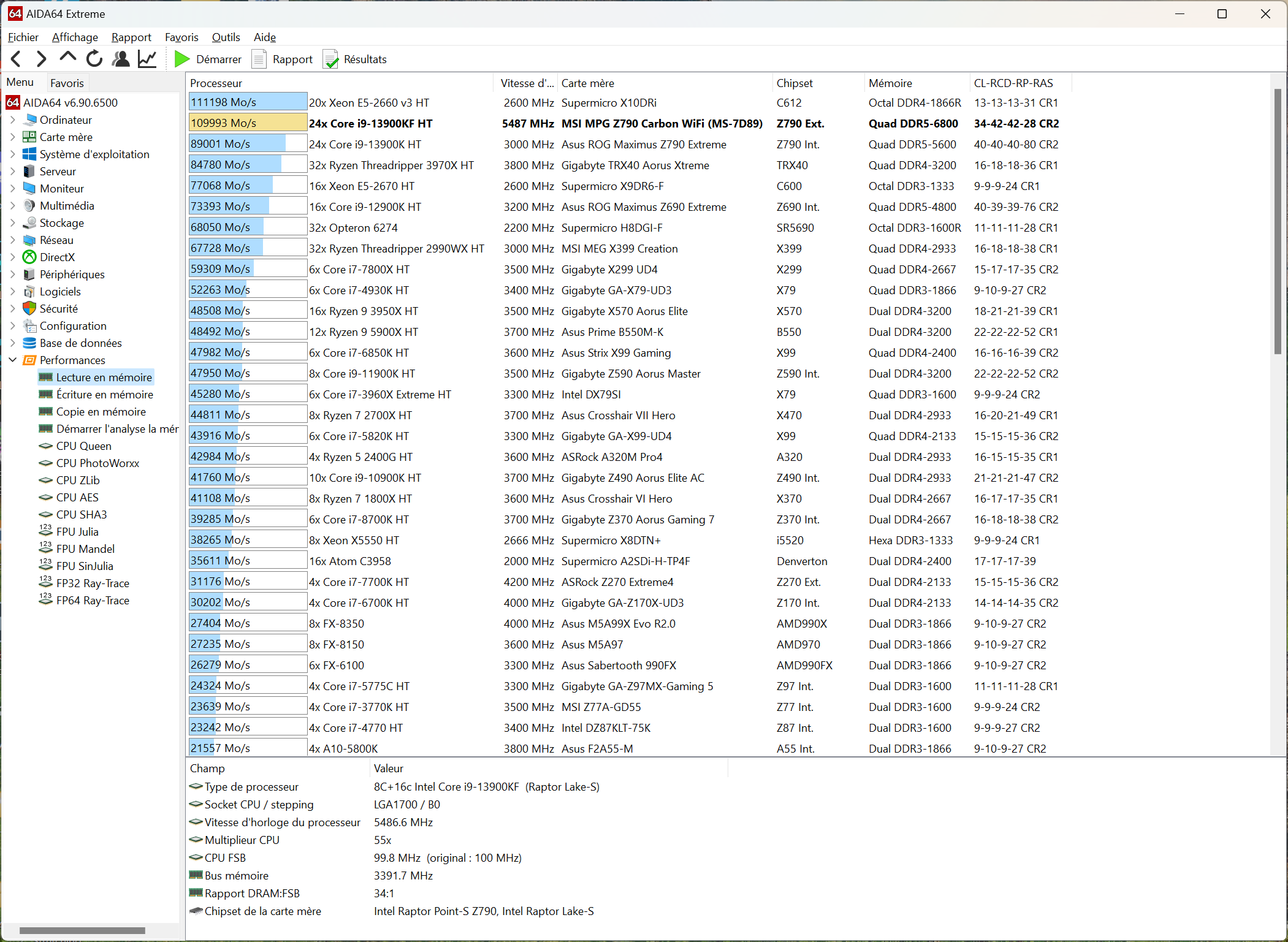Select the CPU Queen benchmark item
The image size is (1288, 942).
[x=83, y=446]
